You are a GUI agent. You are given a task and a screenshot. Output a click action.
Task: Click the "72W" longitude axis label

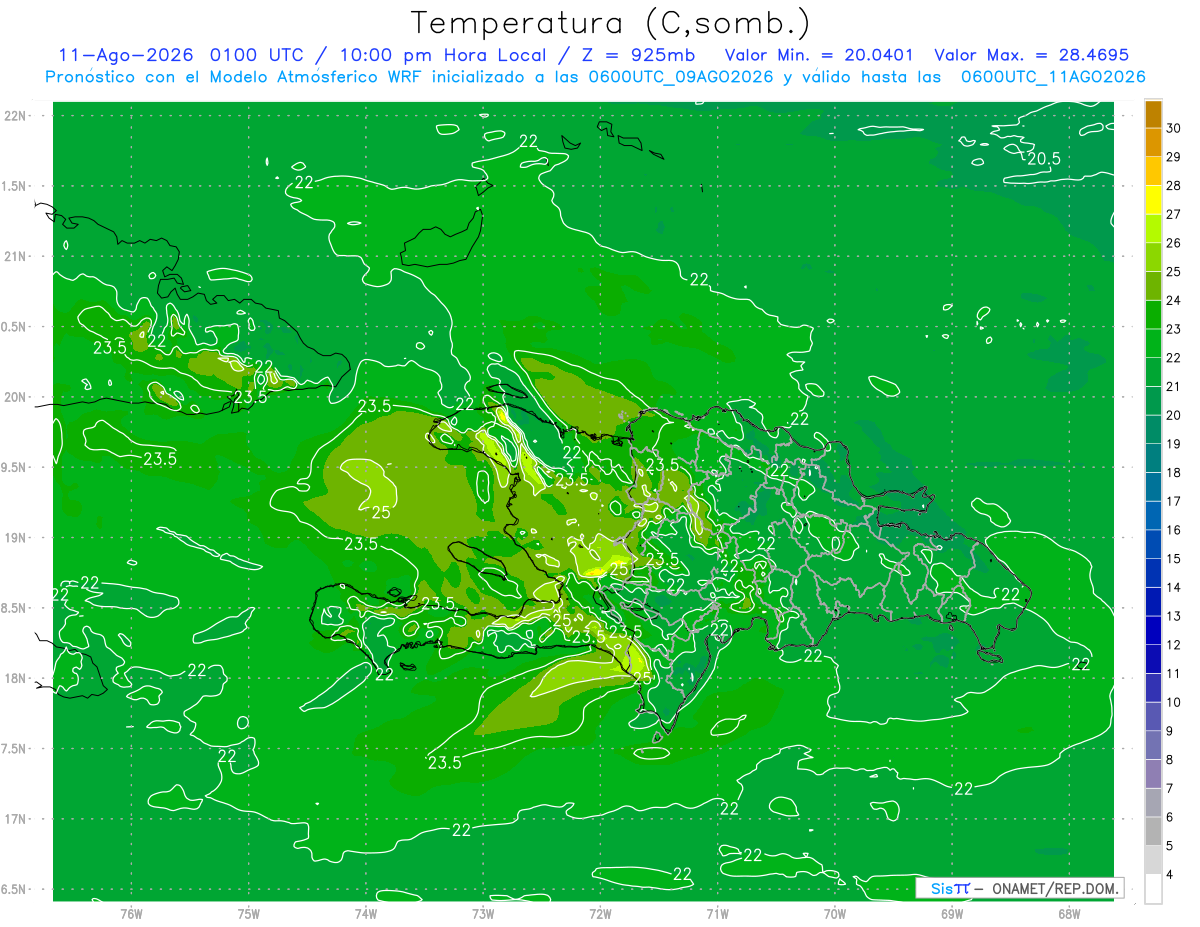point(600,913)
